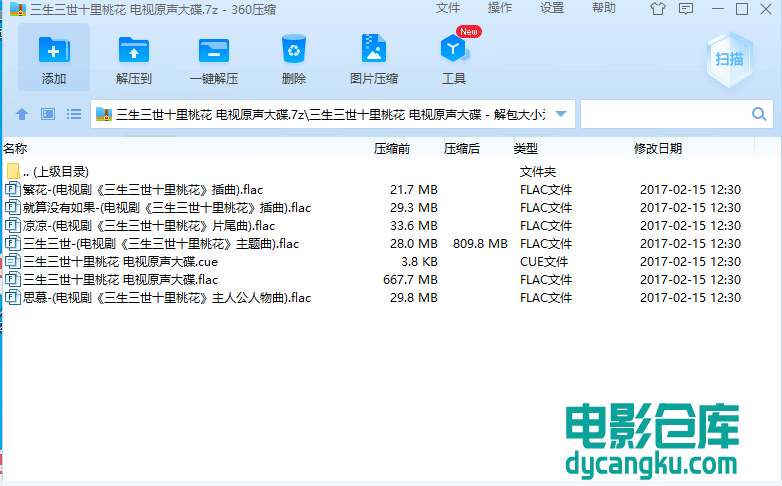Click the skin (shirt) icon in the title bar
782x486 pixels.
[657, 9]
